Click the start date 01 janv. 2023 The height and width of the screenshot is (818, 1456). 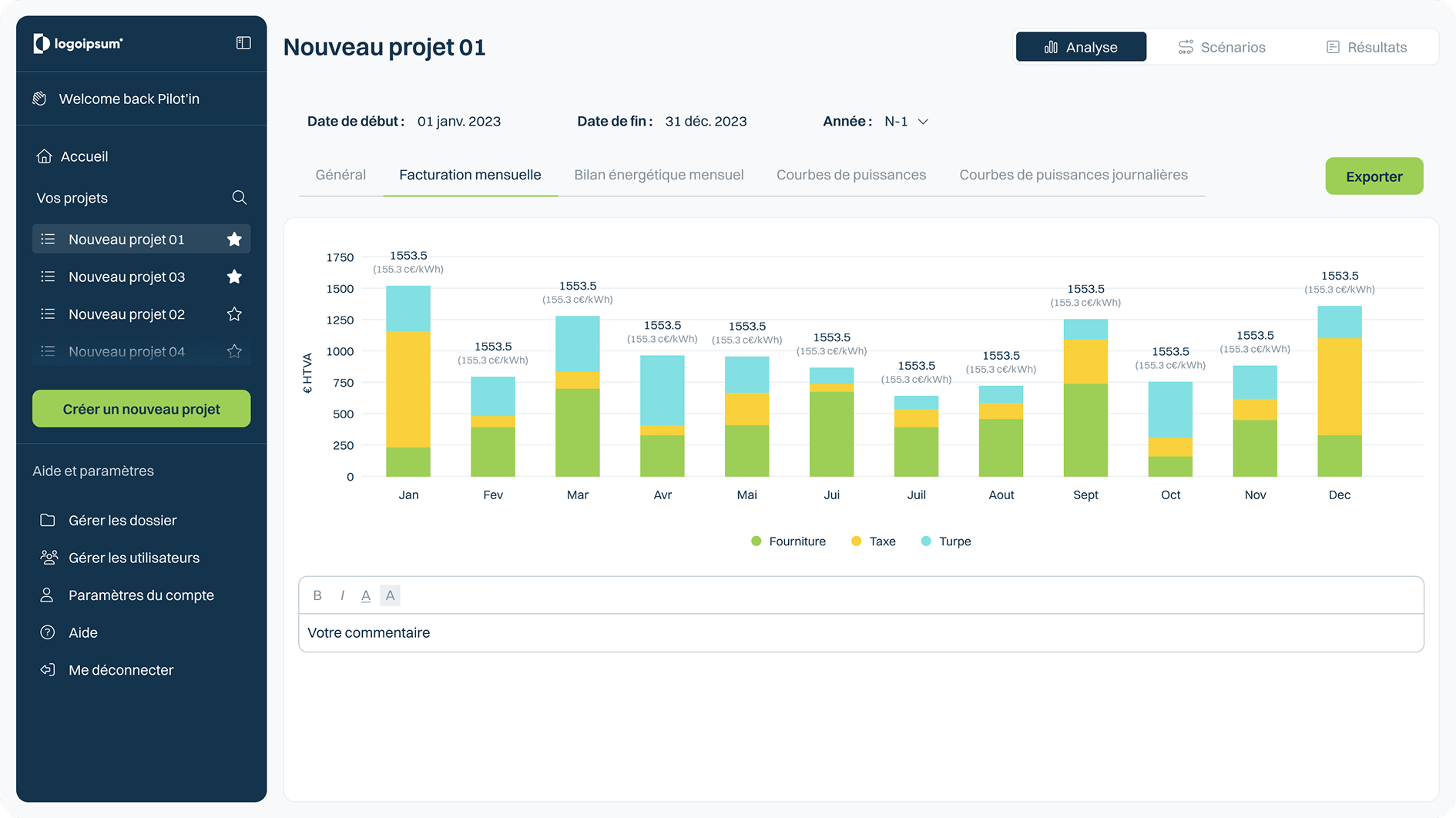click(x=459, y=122)
